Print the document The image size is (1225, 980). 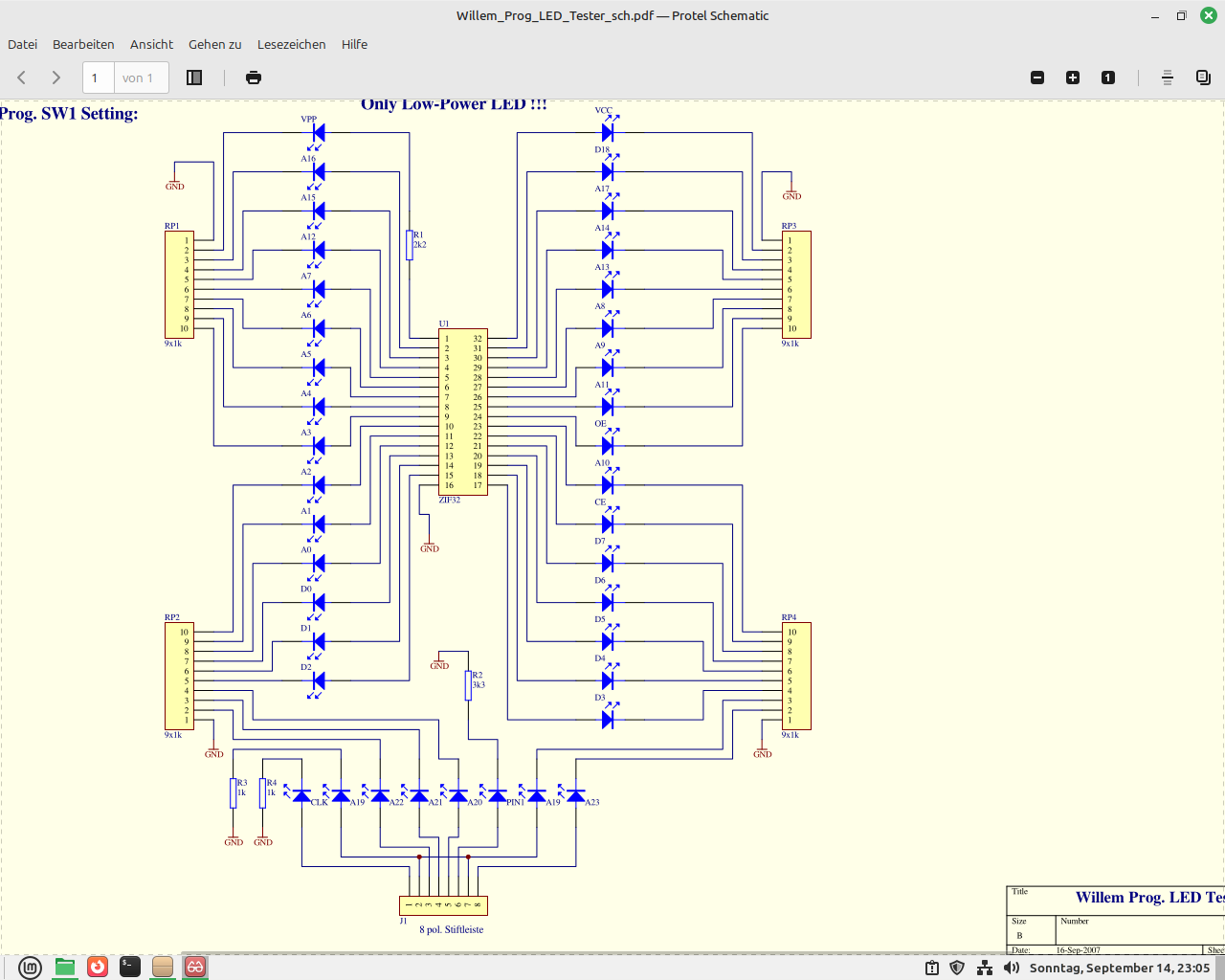click(254, 78)
